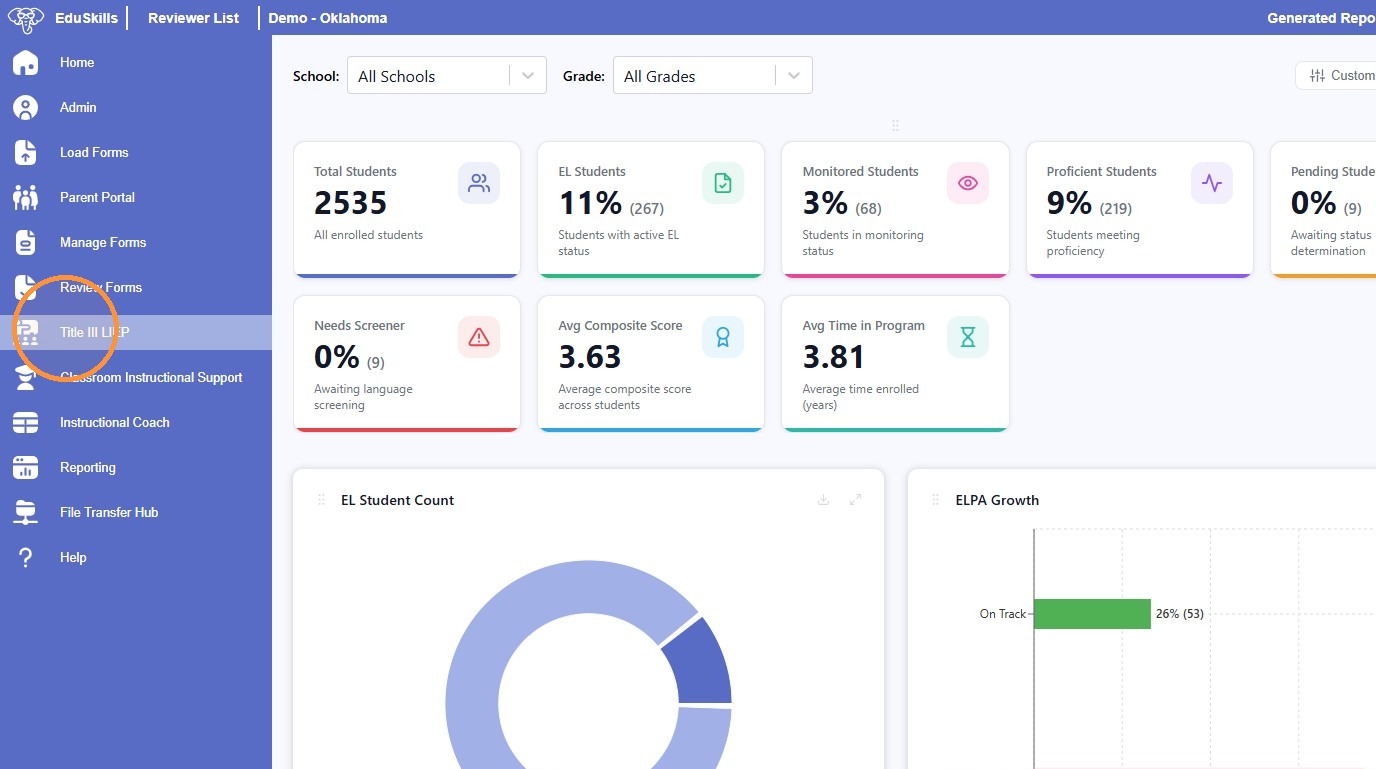
Task: Select the Admin user icon
Action: pyautogui.click(x=25, y=107)
